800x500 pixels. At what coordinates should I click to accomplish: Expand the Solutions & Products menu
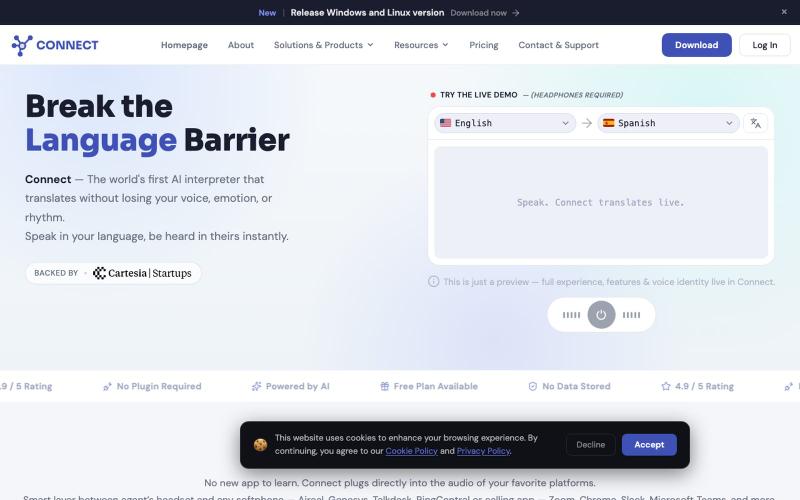[x=323, y=45]
